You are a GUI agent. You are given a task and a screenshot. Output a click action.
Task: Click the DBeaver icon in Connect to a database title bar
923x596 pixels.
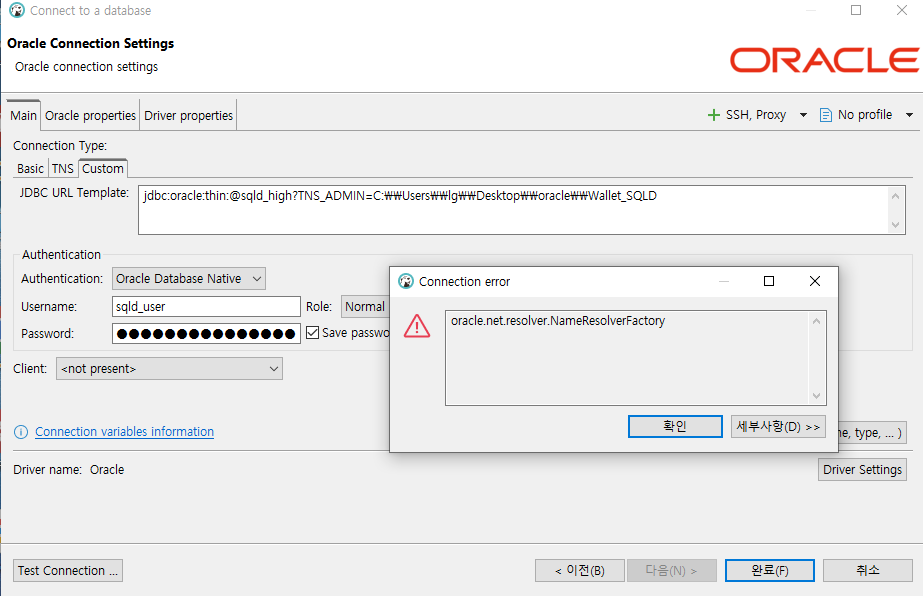click(x=16, y=10)
